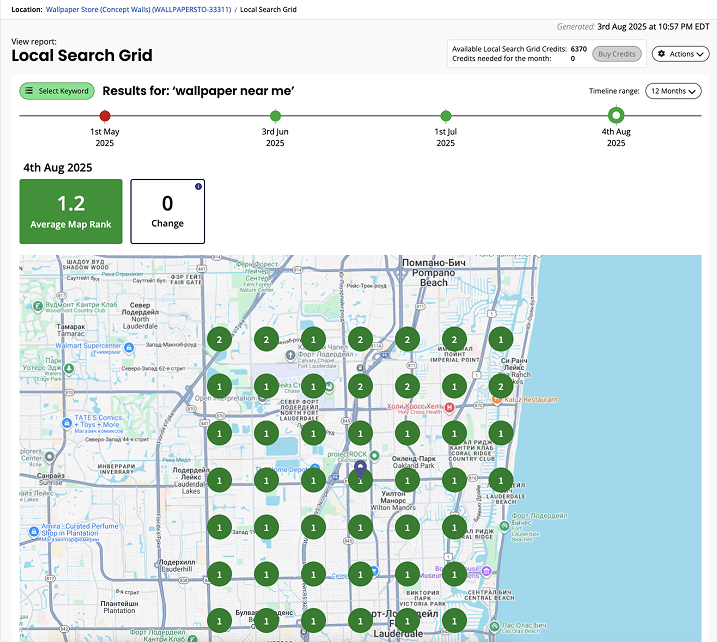Click the Change value card

[x=167, y=212]
